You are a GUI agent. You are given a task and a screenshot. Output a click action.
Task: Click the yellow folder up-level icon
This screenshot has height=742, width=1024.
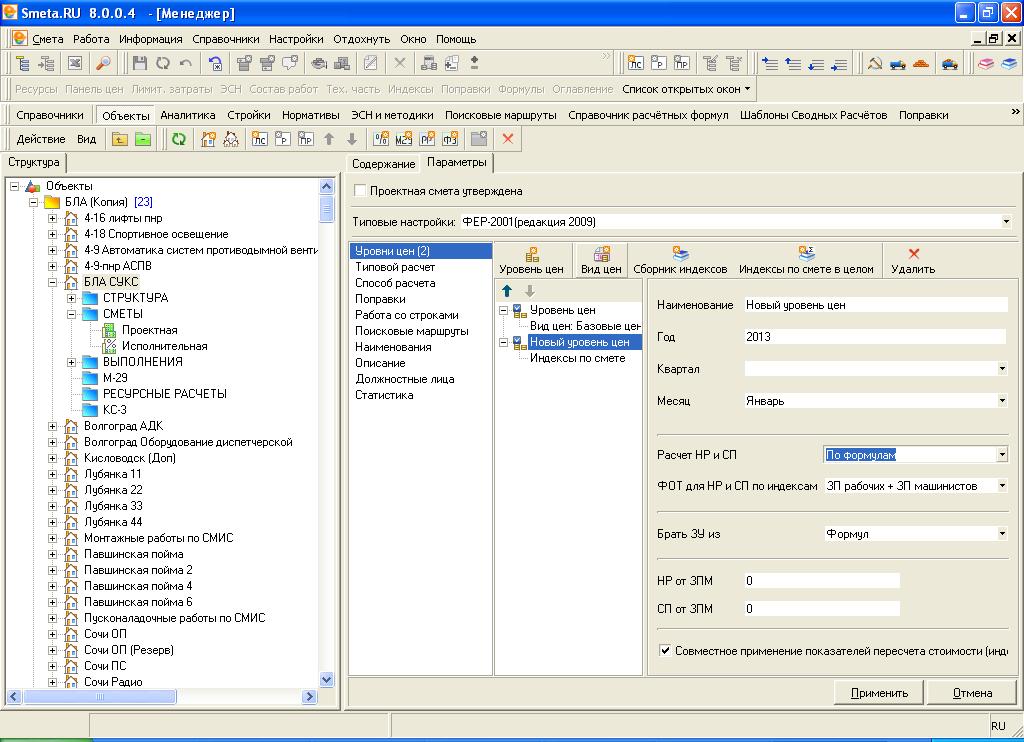(120, 138)
